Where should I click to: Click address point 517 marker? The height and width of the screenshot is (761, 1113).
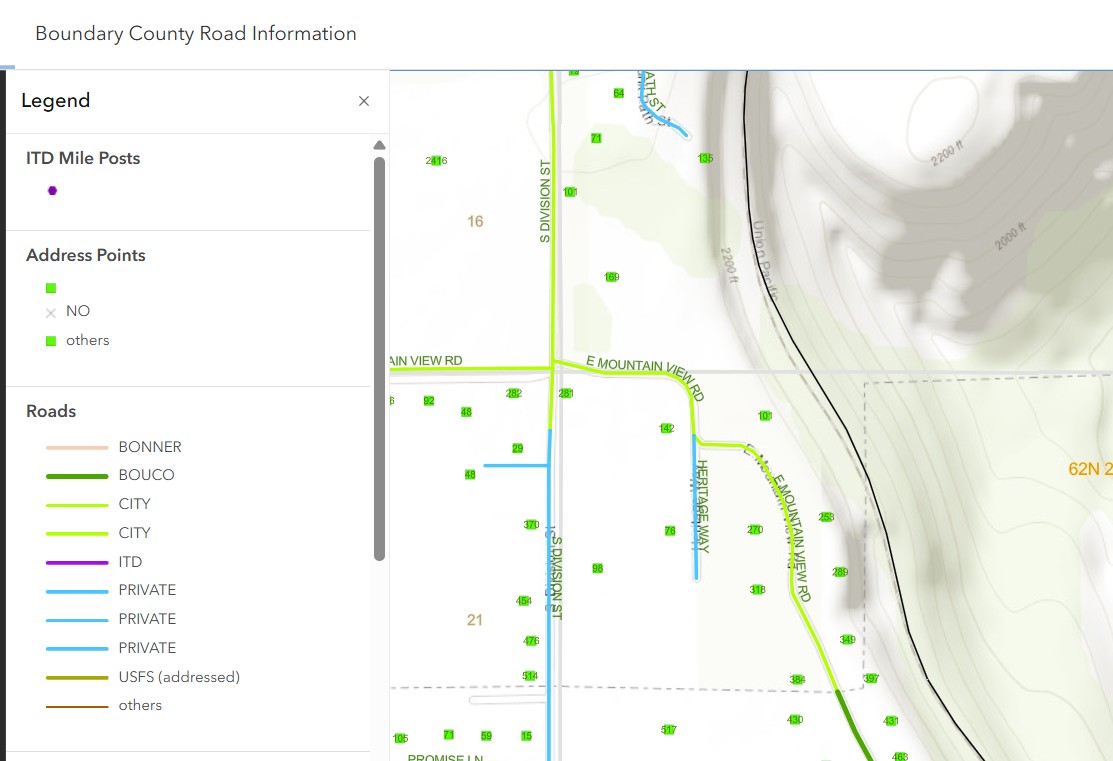point(668,730)
